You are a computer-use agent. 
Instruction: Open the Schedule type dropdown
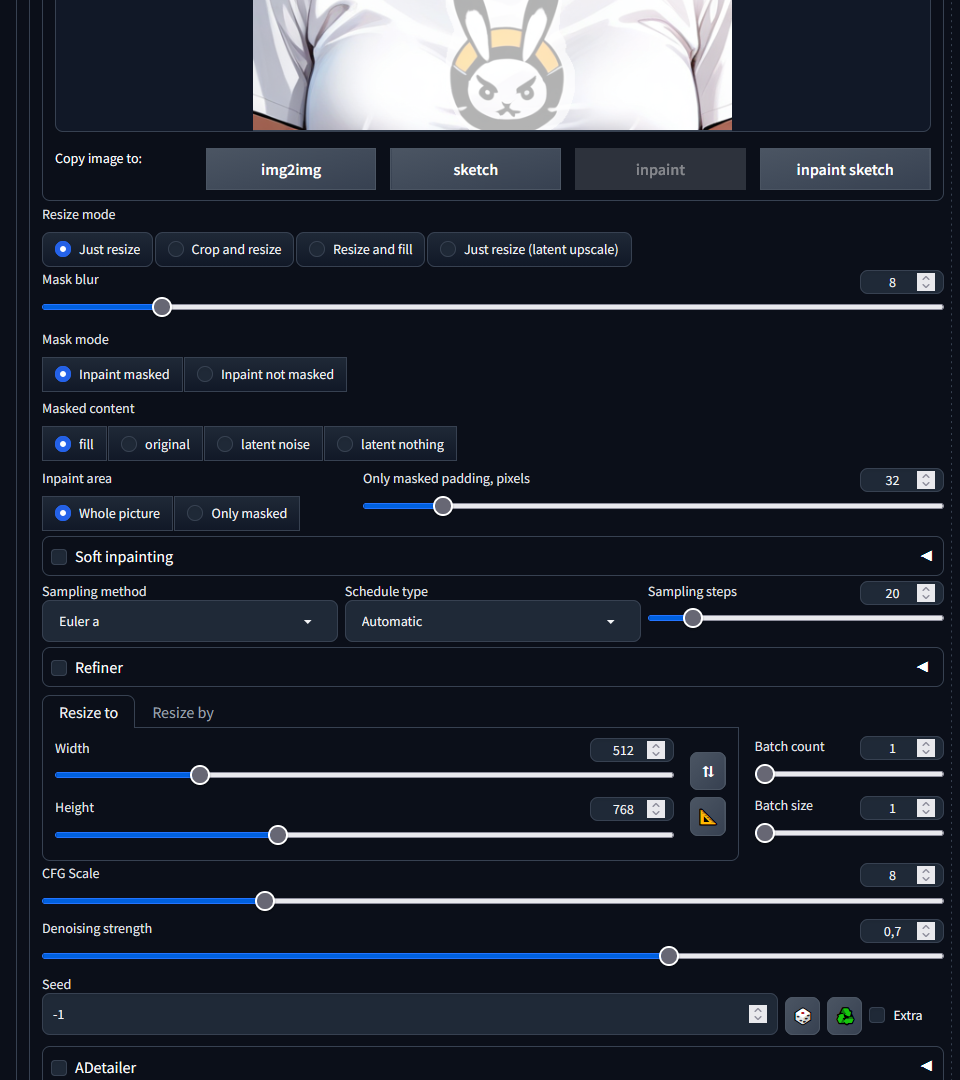click(492, 621)
